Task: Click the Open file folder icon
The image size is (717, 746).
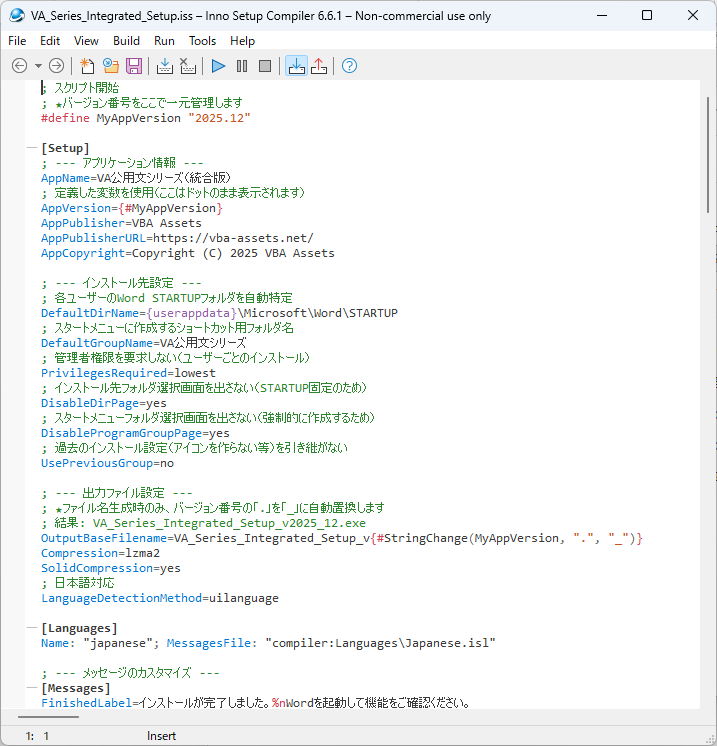Action: (x=110, y=66)
